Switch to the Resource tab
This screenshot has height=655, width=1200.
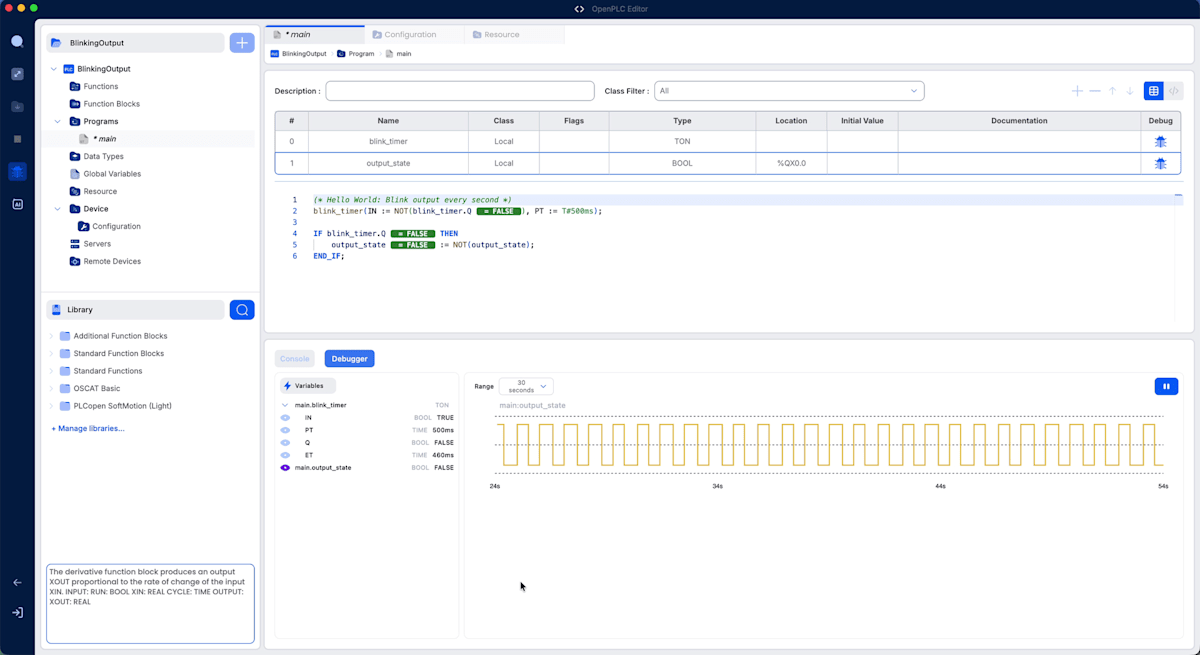pyautogui.click(x=514, y=35)
